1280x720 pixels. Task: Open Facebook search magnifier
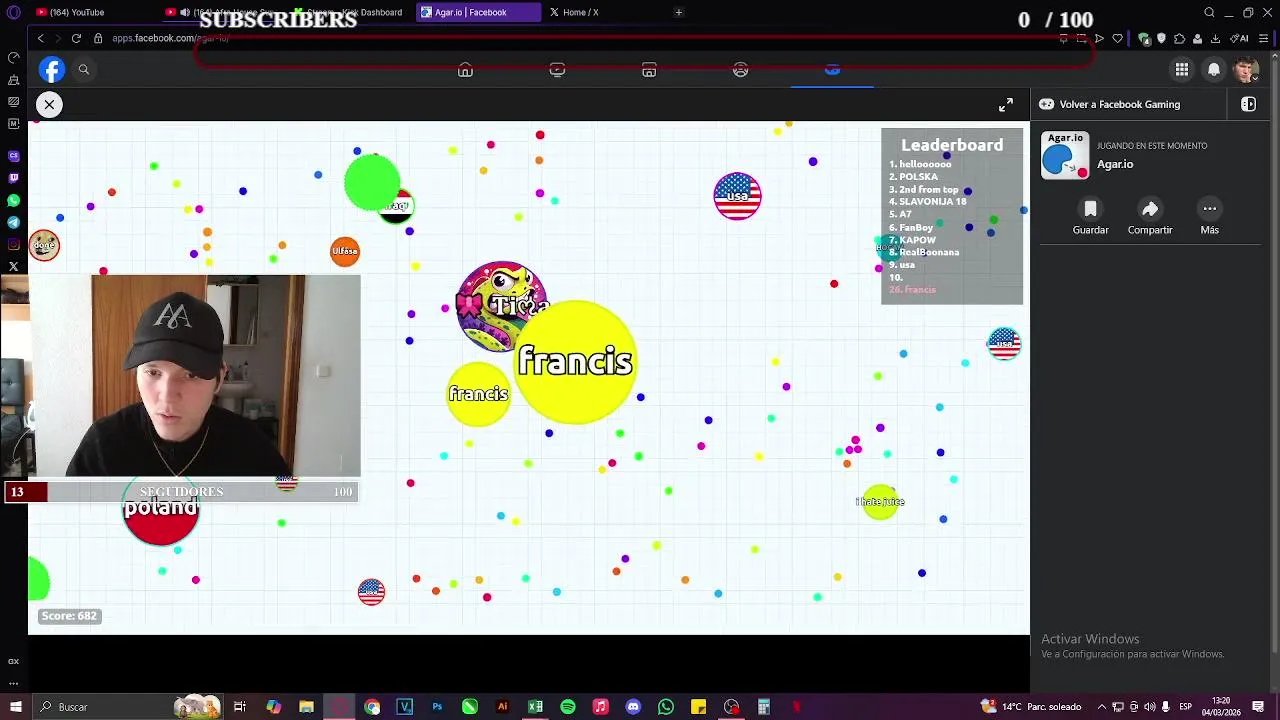tap(84, 69)
